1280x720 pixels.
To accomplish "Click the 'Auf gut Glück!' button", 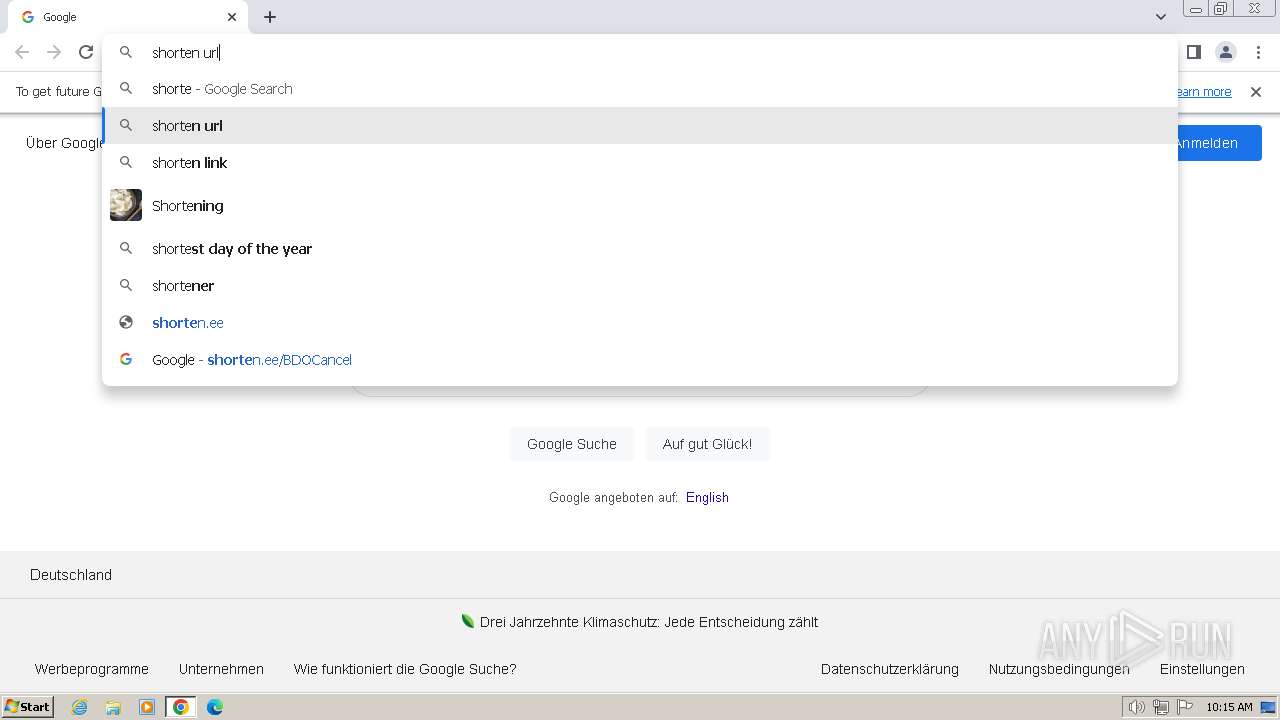I will (707, 444).
